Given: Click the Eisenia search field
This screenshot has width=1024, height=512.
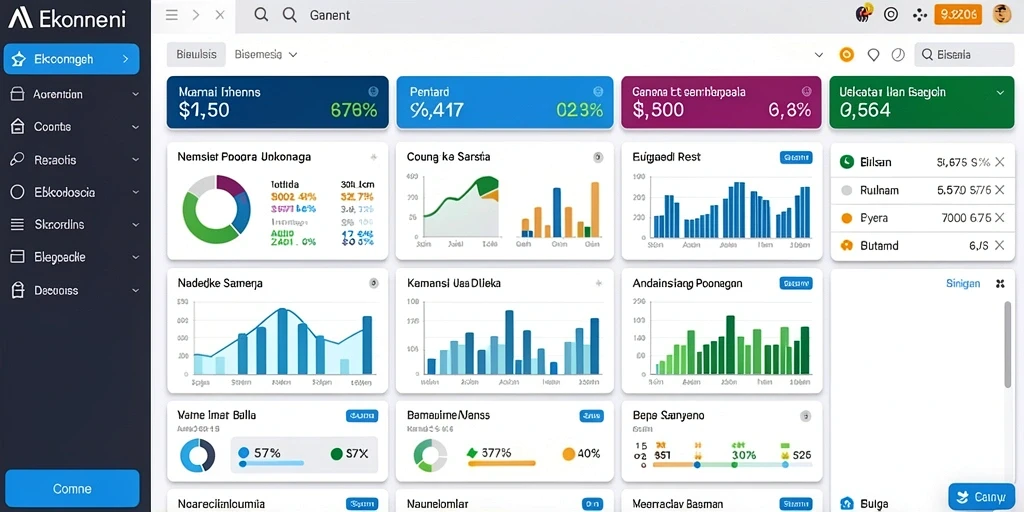Looking at the screenshot, I should coord(964,55).
